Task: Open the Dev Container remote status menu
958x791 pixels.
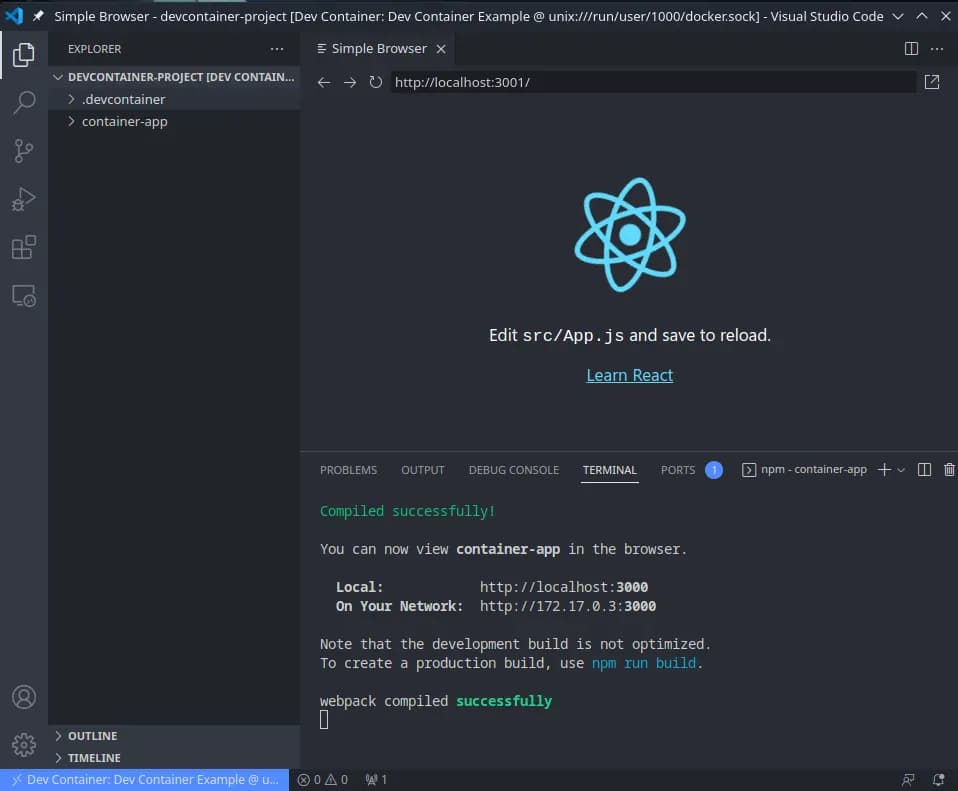Action: click(x=145, y=779)
